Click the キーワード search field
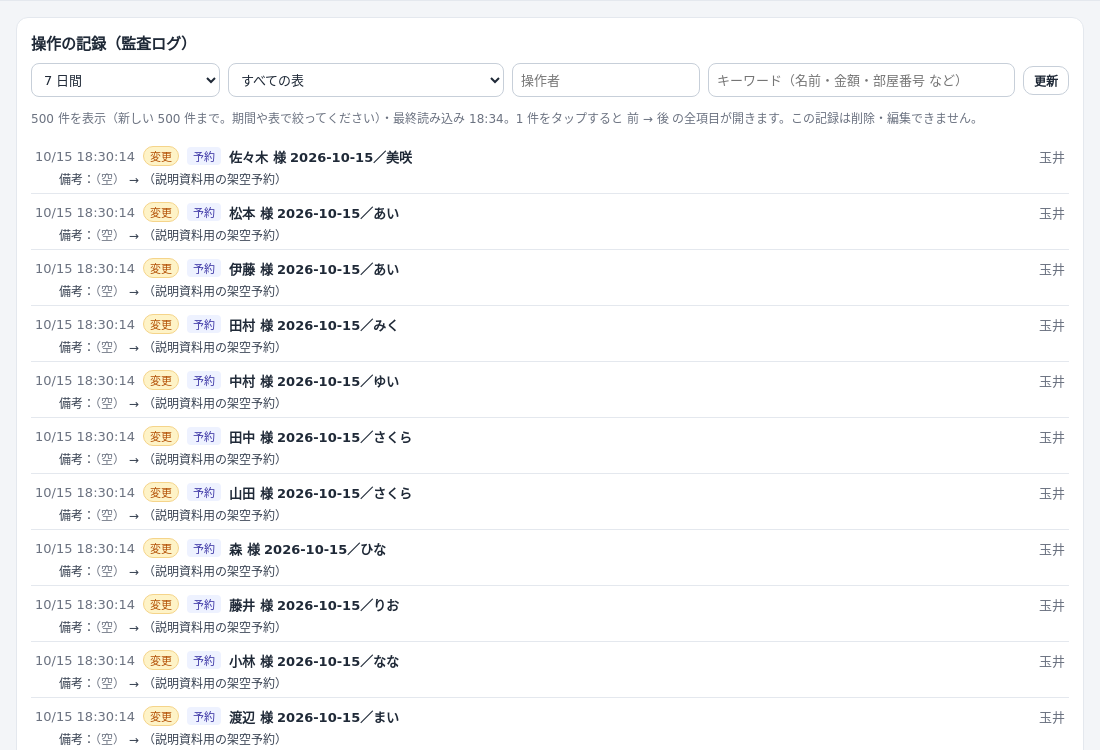The height and width of the screenshot is (750, 1100). [x=861, y=81]
